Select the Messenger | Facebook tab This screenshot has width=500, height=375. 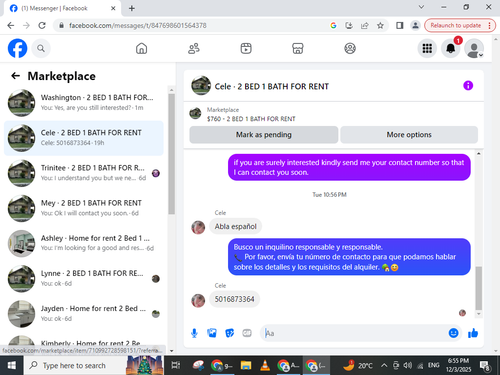point(63,8)
